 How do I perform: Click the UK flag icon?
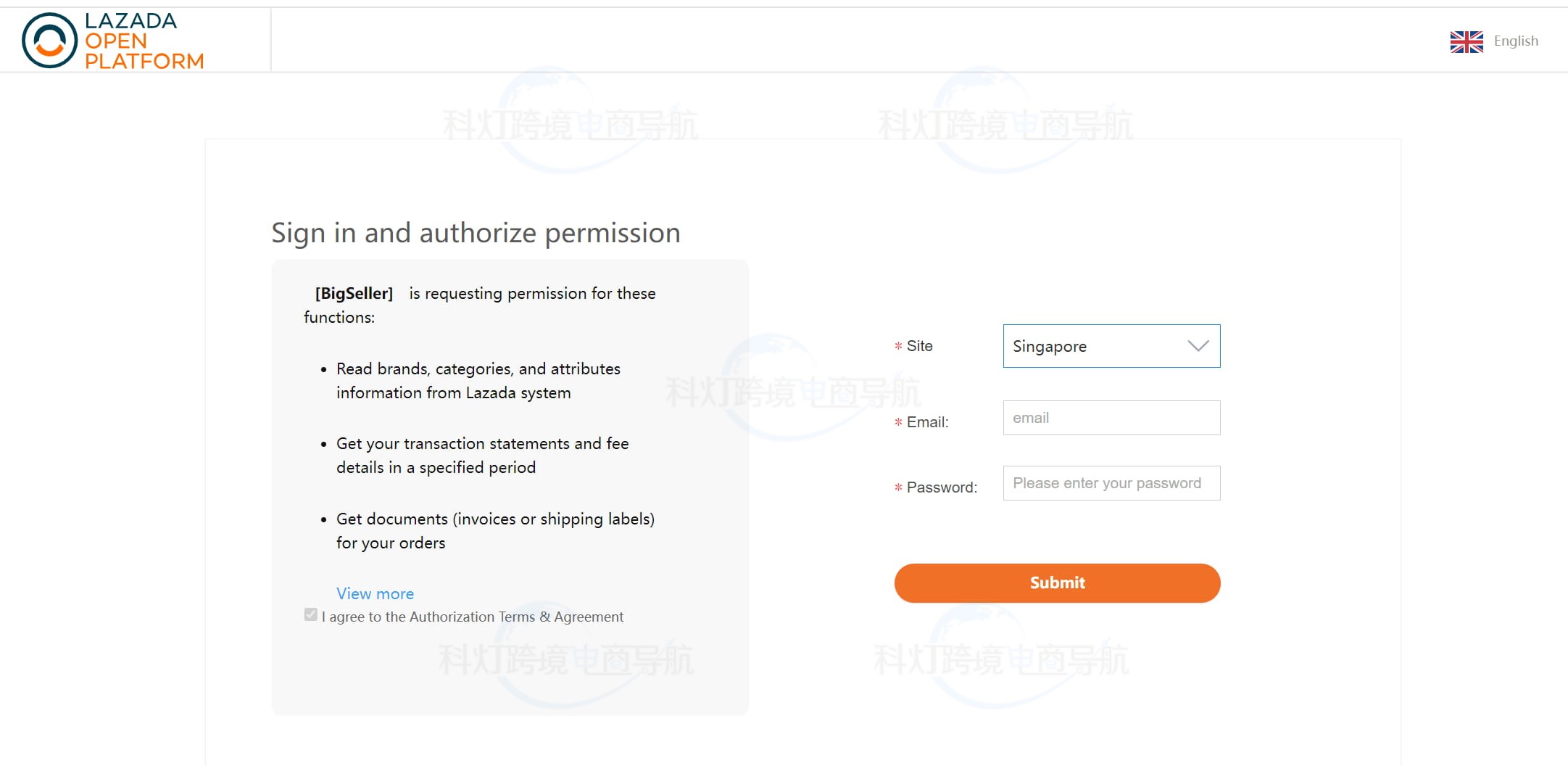click(x=1466, y=42)
